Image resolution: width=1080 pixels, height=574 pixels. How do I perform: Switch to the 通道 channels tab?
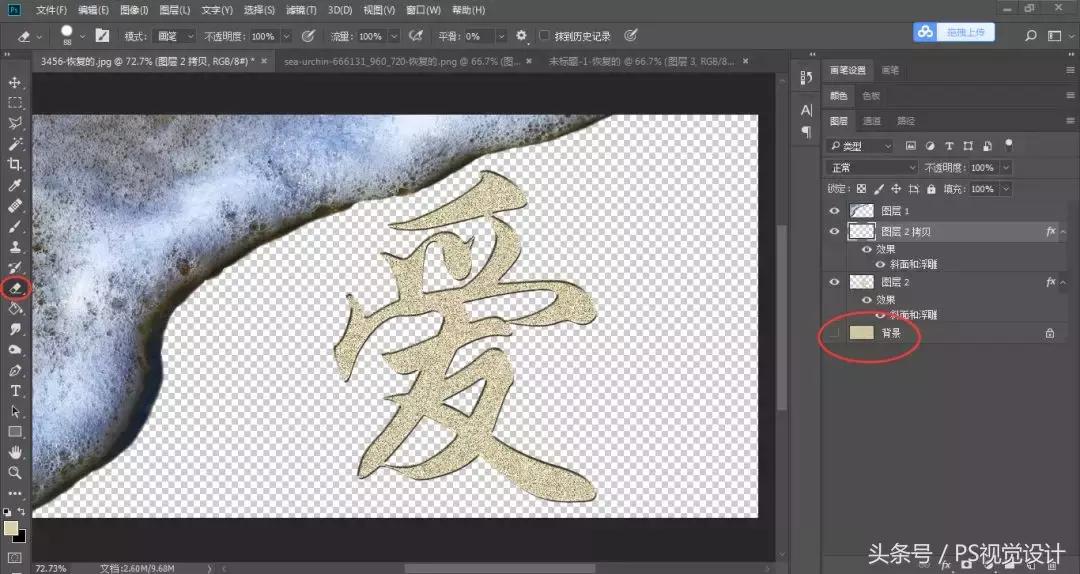pyautogui.click(x=872, y=121)
